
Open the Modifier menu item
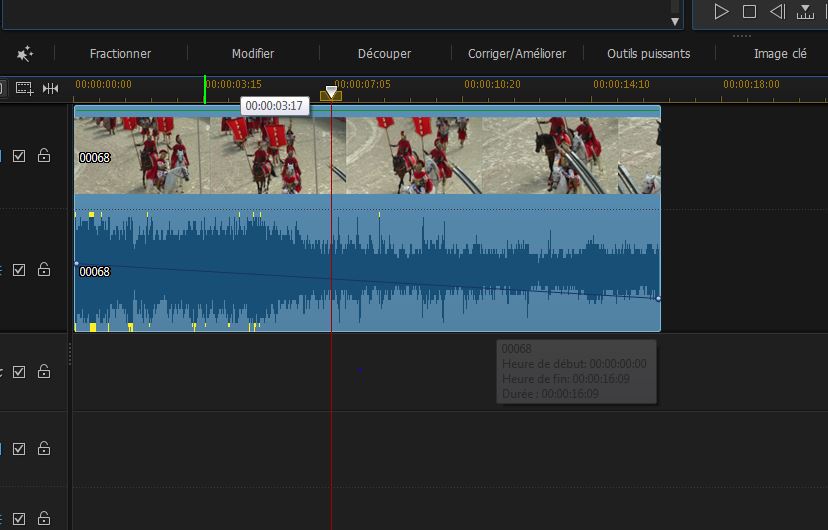[x=253, y=54]
